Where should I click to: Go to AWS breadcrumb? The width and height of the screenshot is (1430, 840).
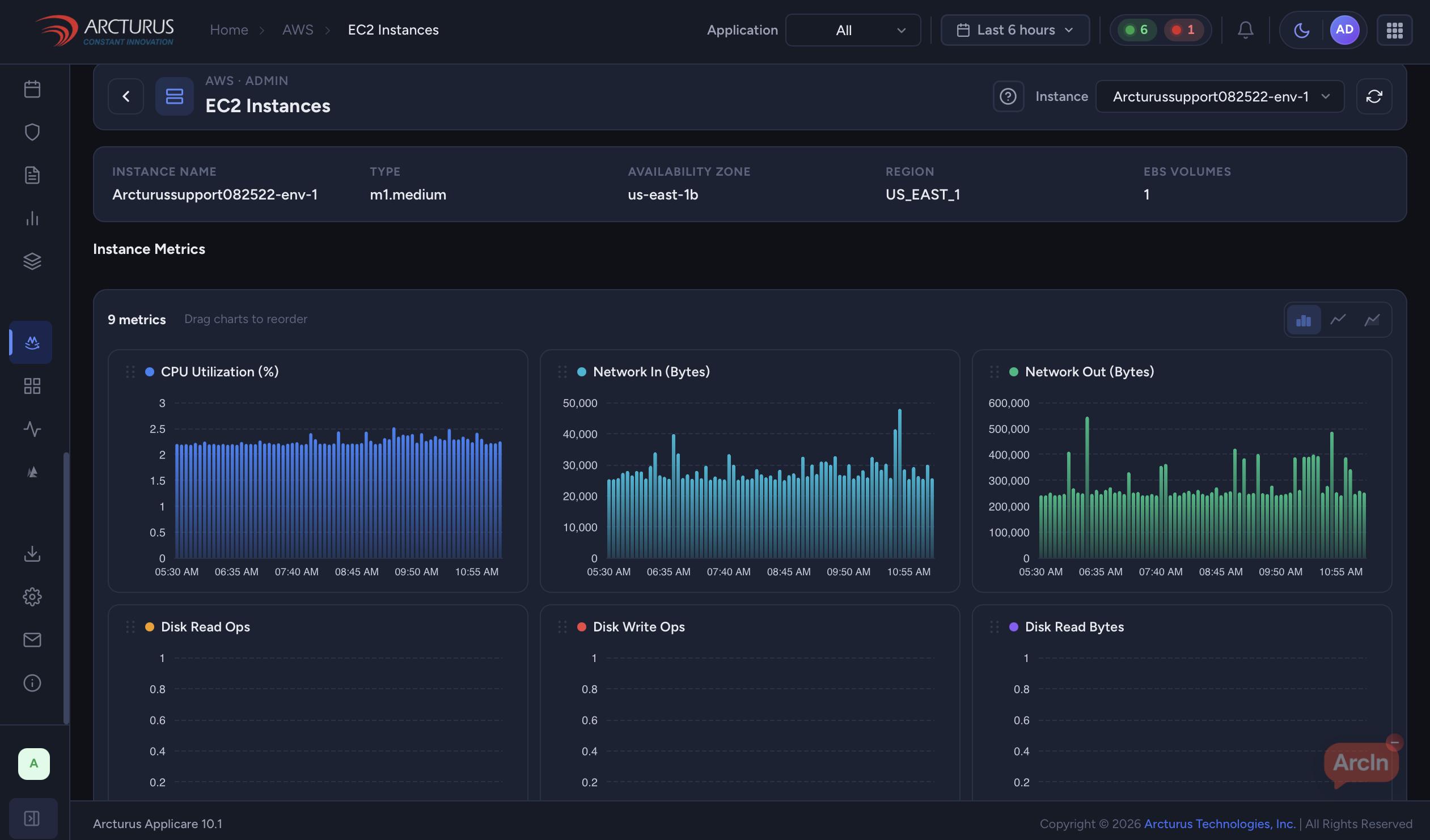point(298,30)
